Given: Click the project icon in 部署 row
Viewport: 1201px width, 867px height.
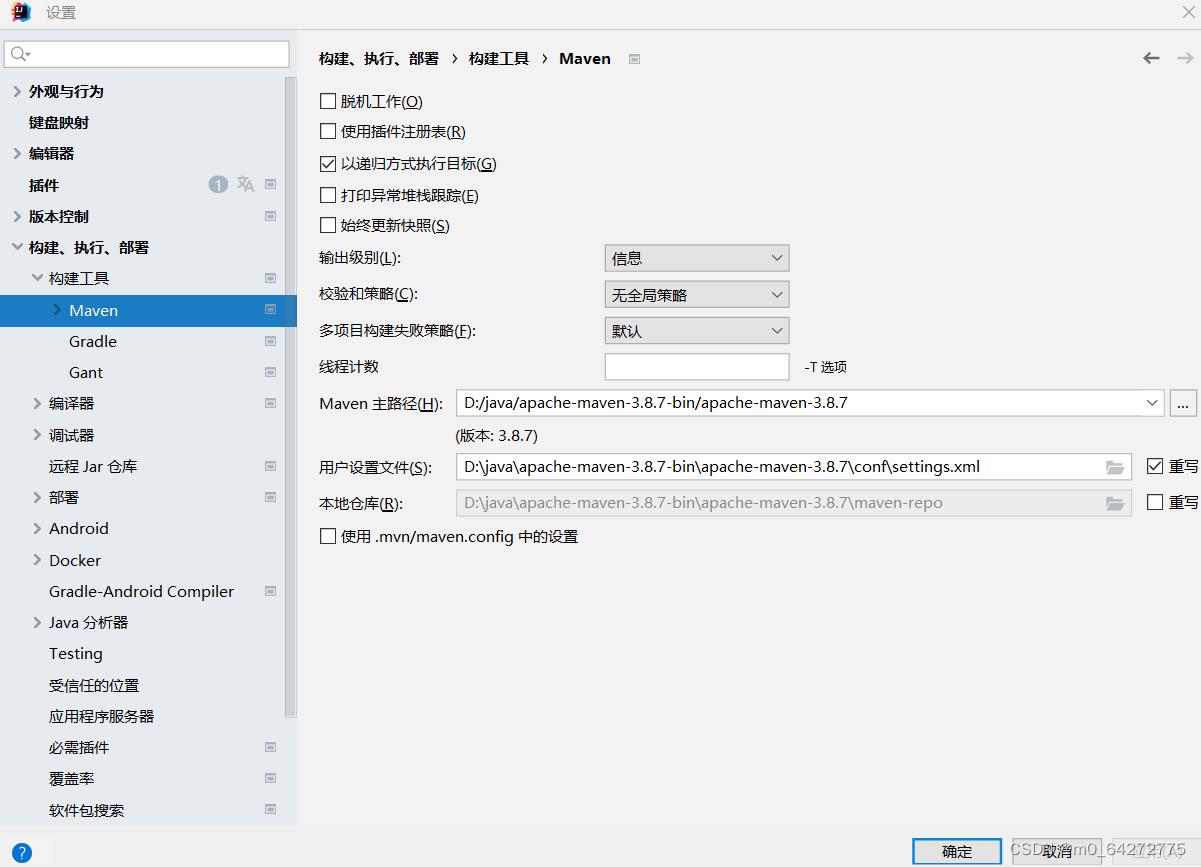Looking at the screenshot, I should pyautogui.click(x=270, y=497).
